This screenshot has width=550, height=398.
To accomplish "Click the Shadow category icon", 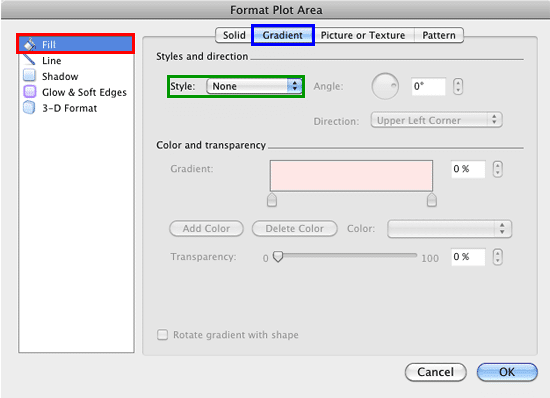I will (29, 76).
